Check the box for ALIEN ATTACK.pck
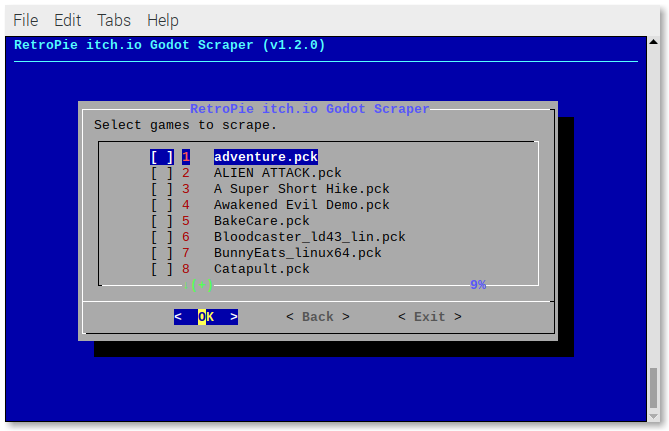Viewport: 669px width, 431px height. click(162, 173)
